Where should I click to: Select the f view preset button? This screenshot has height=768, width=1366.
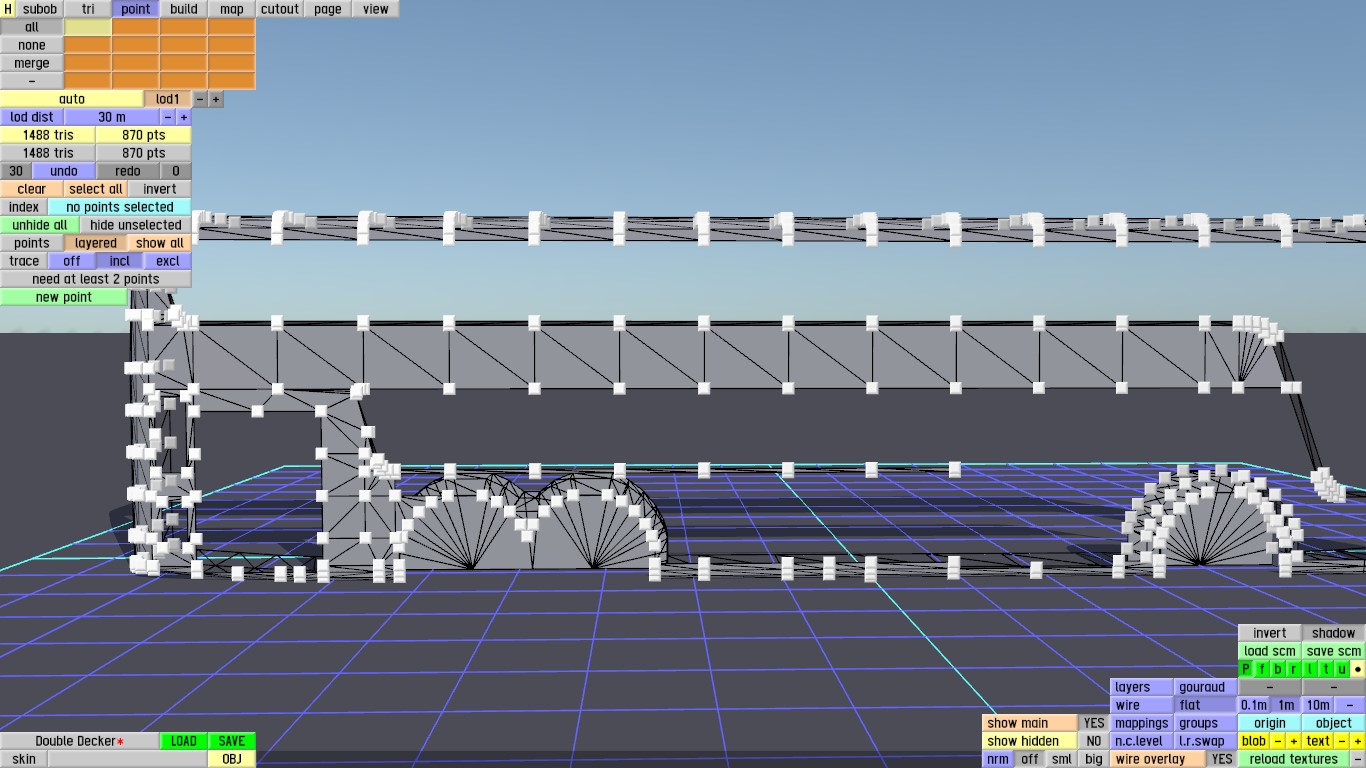(1262, 669)
